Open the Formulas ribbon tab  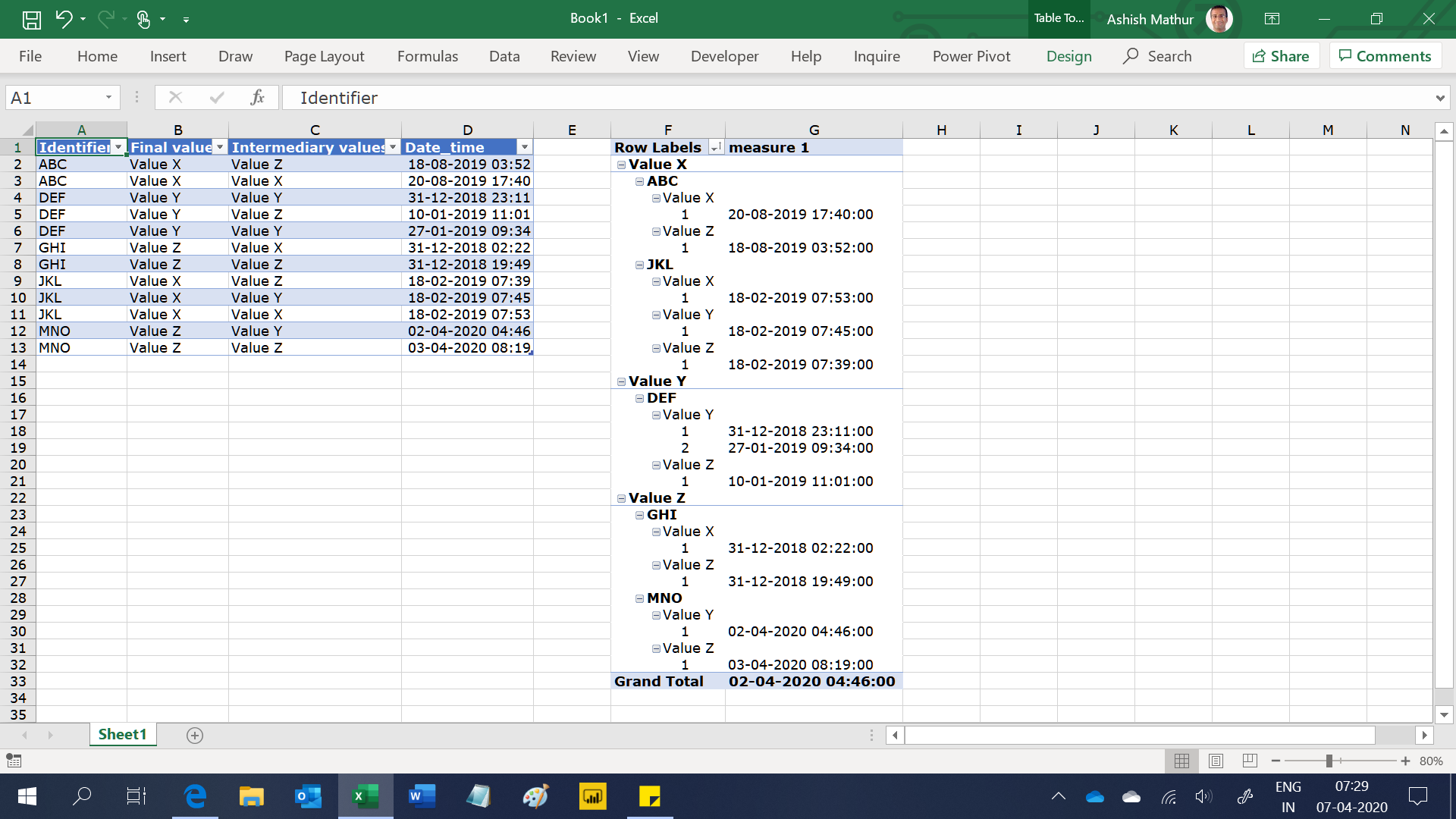(x=427, y=56)
